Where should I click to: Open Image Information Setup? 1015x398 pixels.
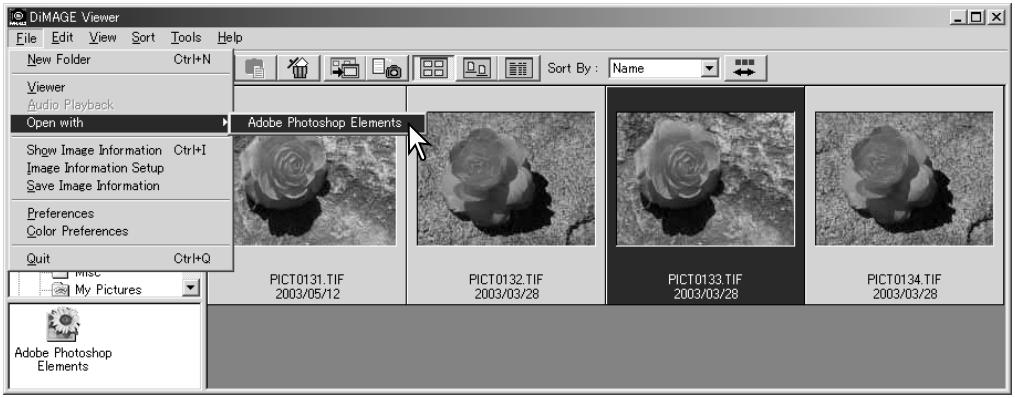pos(121,168)
